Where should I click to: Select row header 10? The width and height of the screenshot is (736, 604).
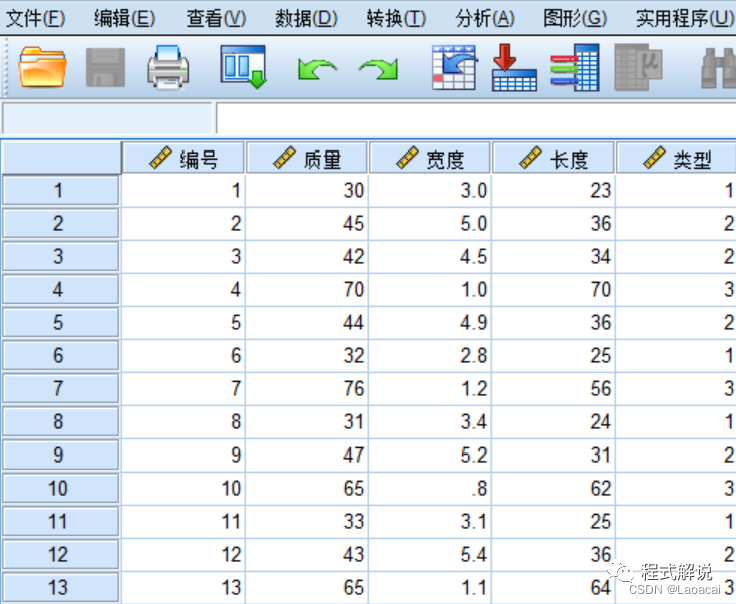tap(61, 489)
